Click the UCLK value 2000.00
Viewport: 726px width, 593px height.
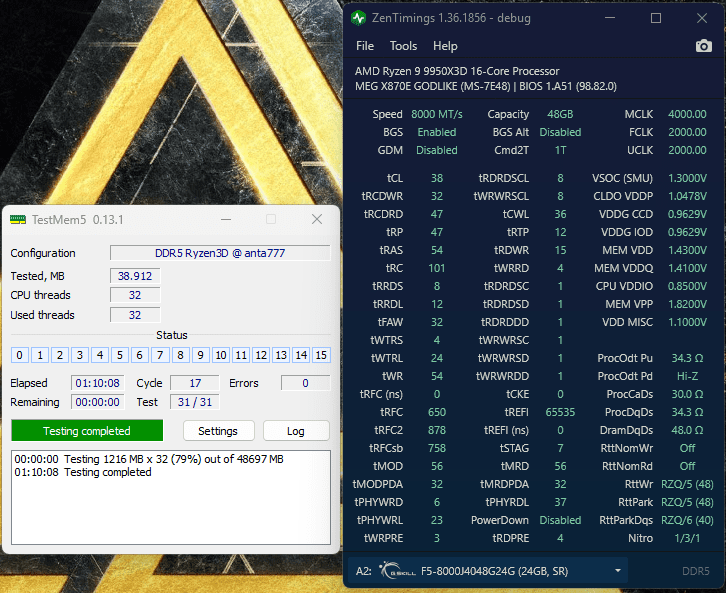tap(687, 150)
